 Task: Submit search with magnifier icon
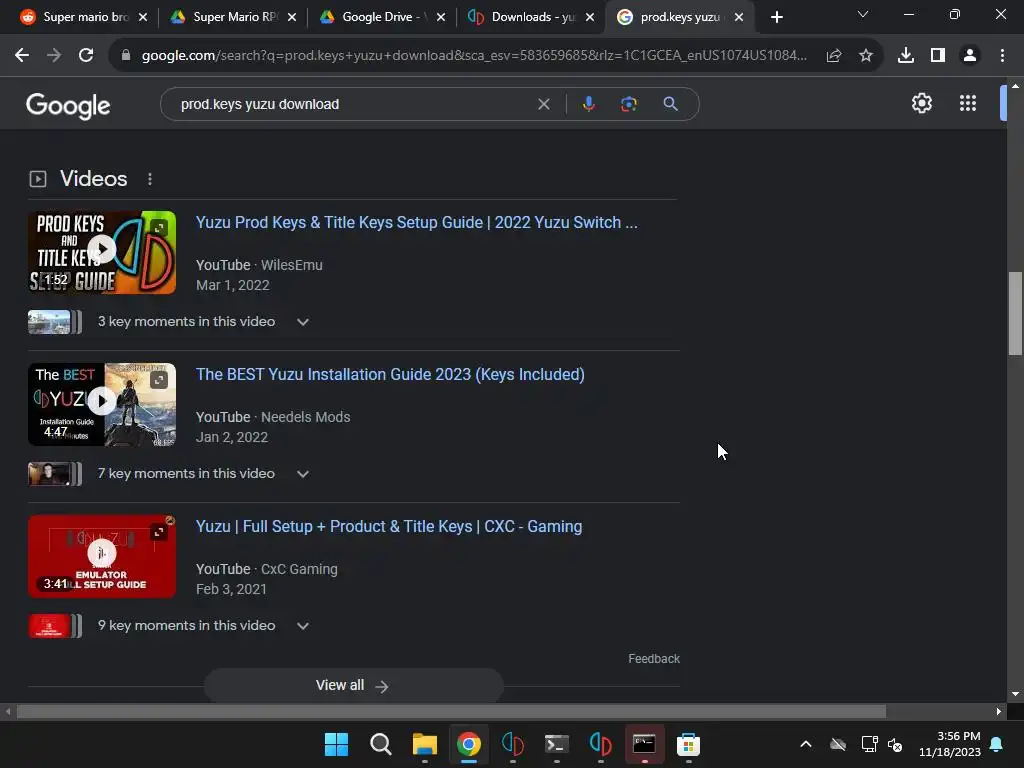click(x=670, y=104)
